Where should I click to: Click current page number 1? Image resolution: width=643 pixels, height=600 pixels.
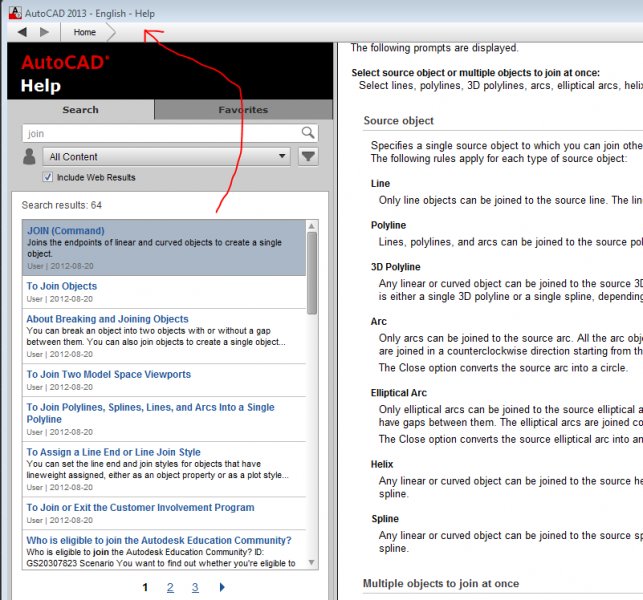tap(145, 587)
